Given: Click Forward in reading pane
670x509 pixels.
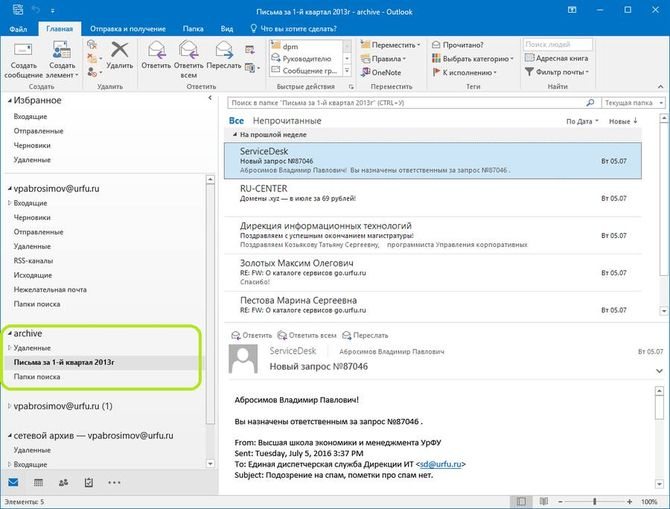Looking at the screenshot, I should click(365, 335).
